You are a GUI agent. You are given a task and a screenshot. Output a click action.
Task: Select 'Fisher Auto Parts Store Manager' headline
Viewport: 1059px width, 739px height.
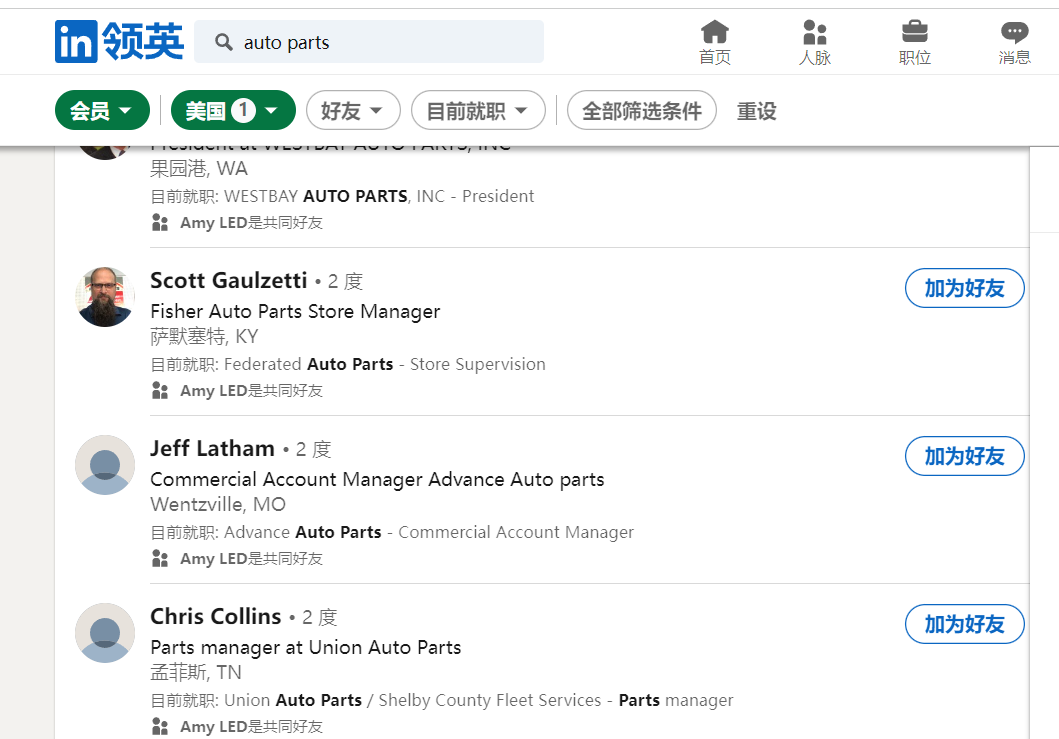295,311
